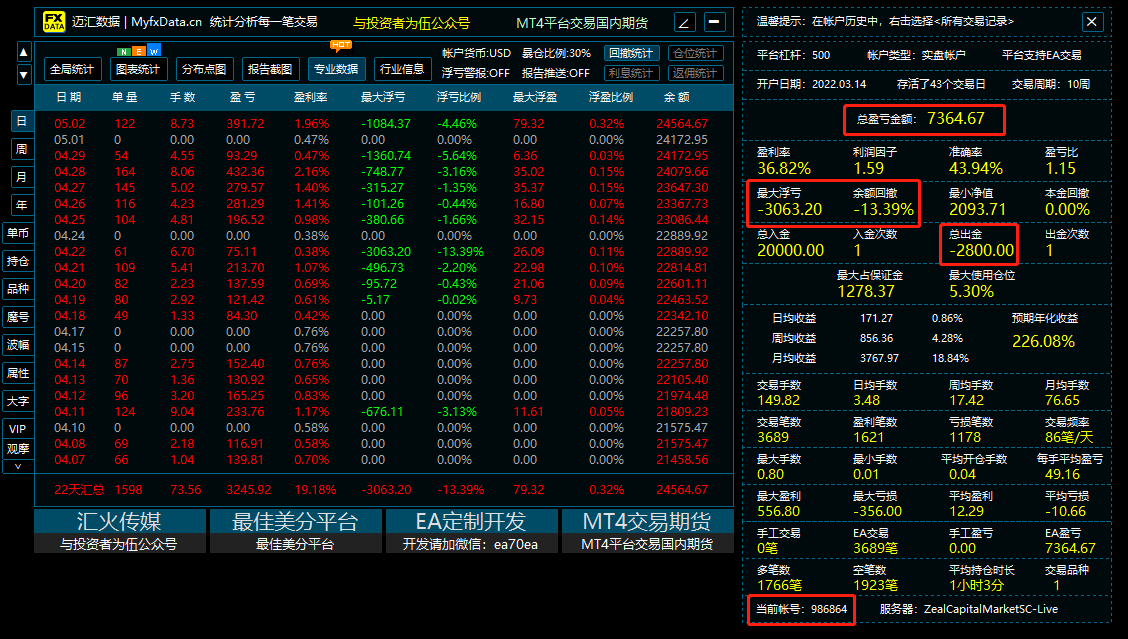Select the 日 daily view button

pyautogui.click(x=22, y=121)
